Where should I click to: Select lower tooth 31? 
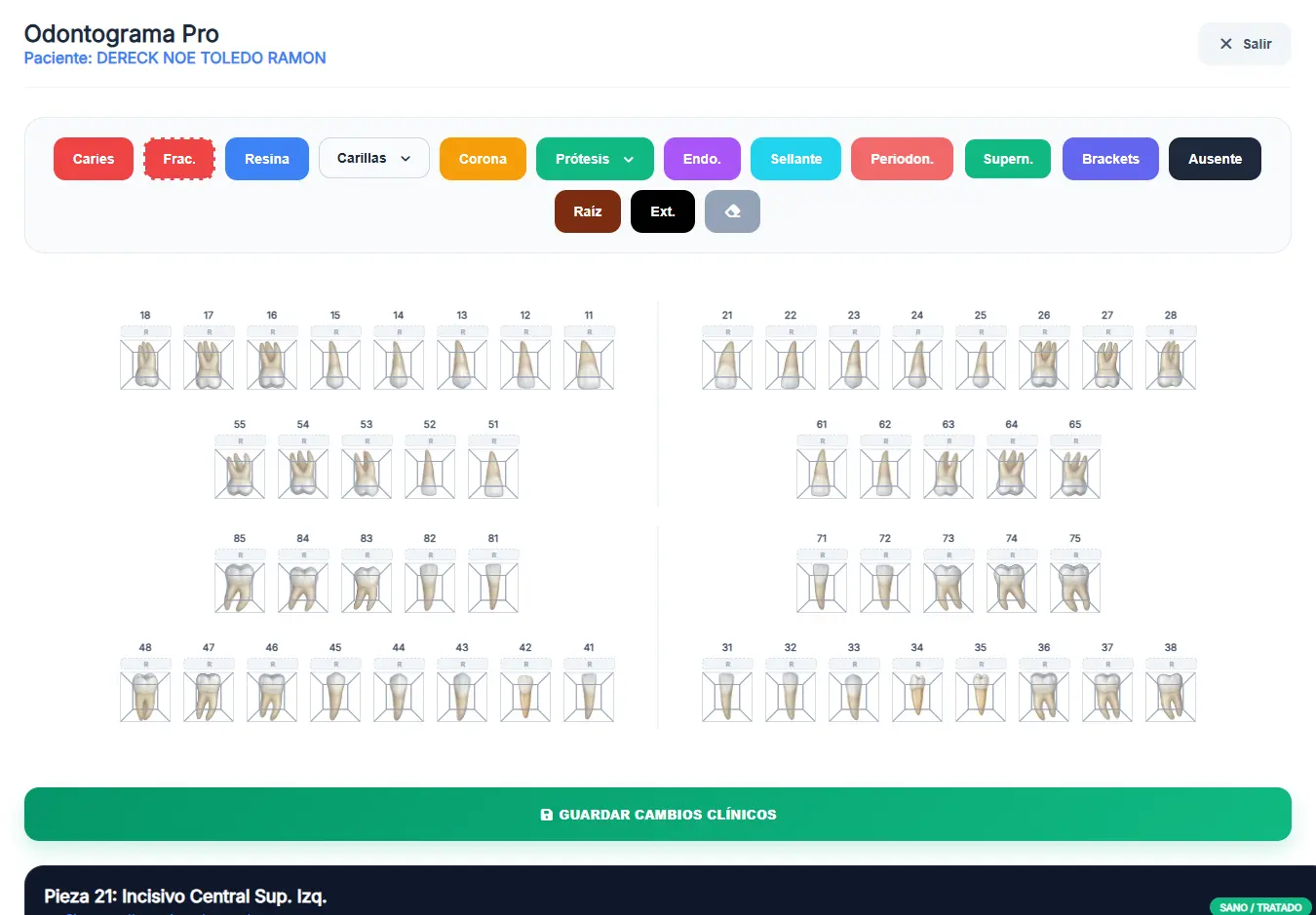pyautogui.click(x=727, y=697)
